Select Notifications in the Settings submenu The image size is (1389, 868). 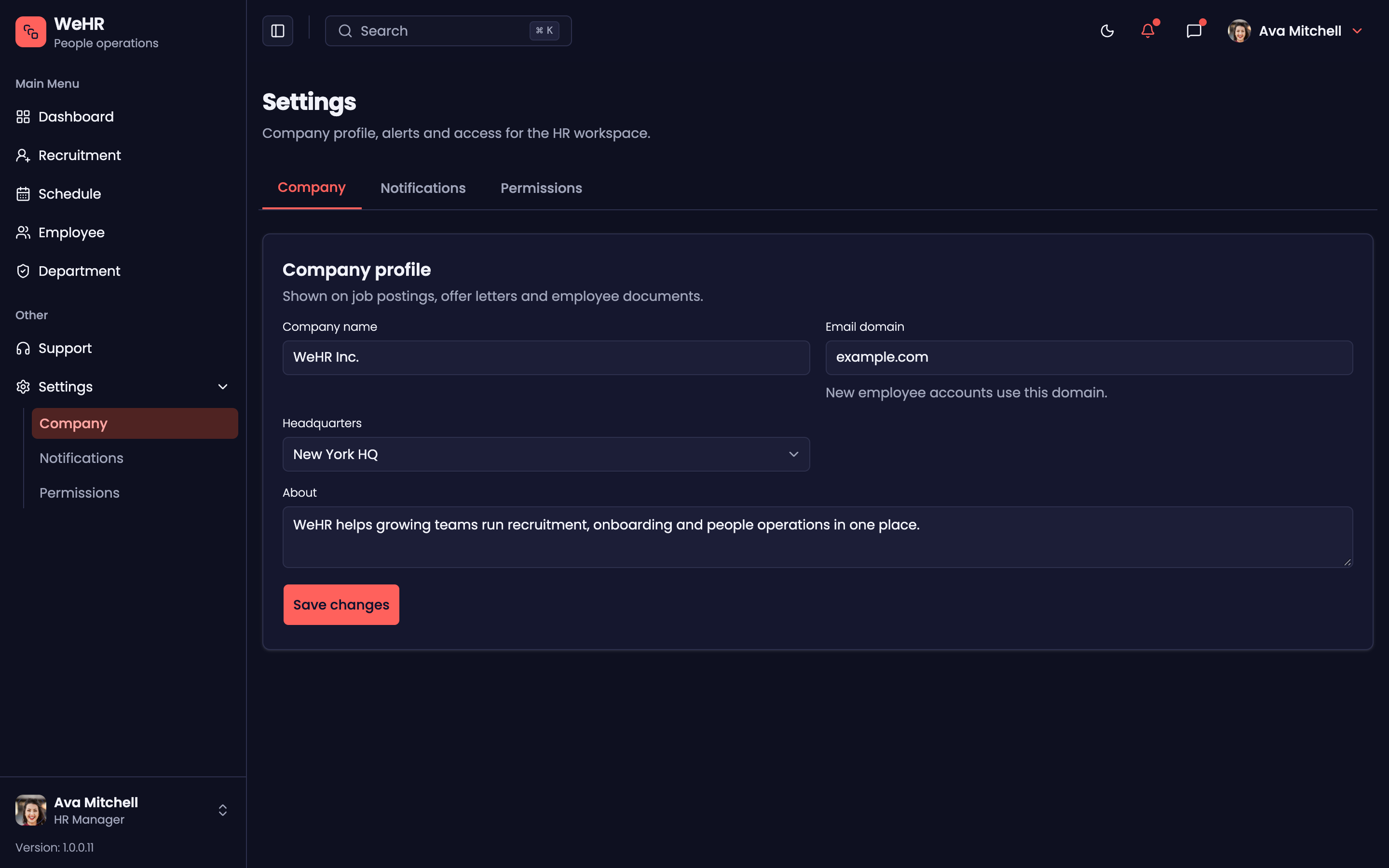pos(135,458)
